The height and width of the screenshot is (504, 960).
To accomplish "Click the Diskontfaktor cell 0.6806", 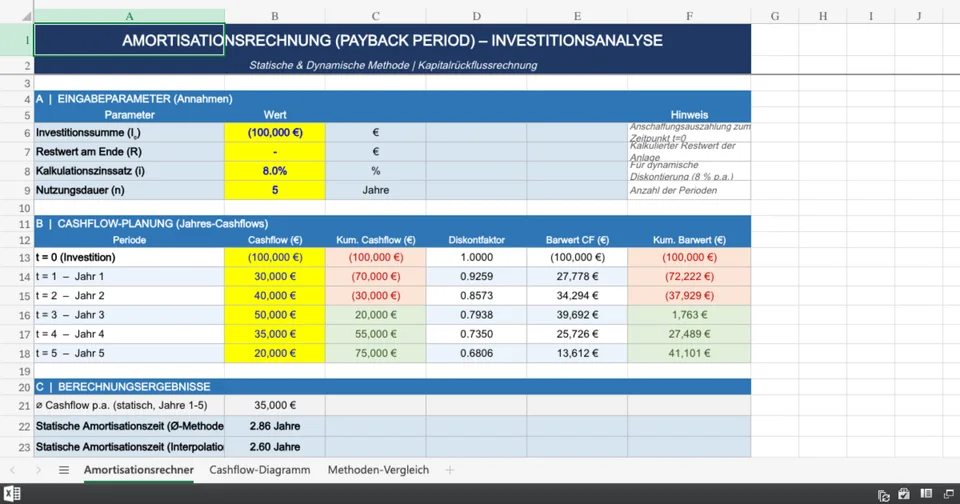I will (476, 353).
